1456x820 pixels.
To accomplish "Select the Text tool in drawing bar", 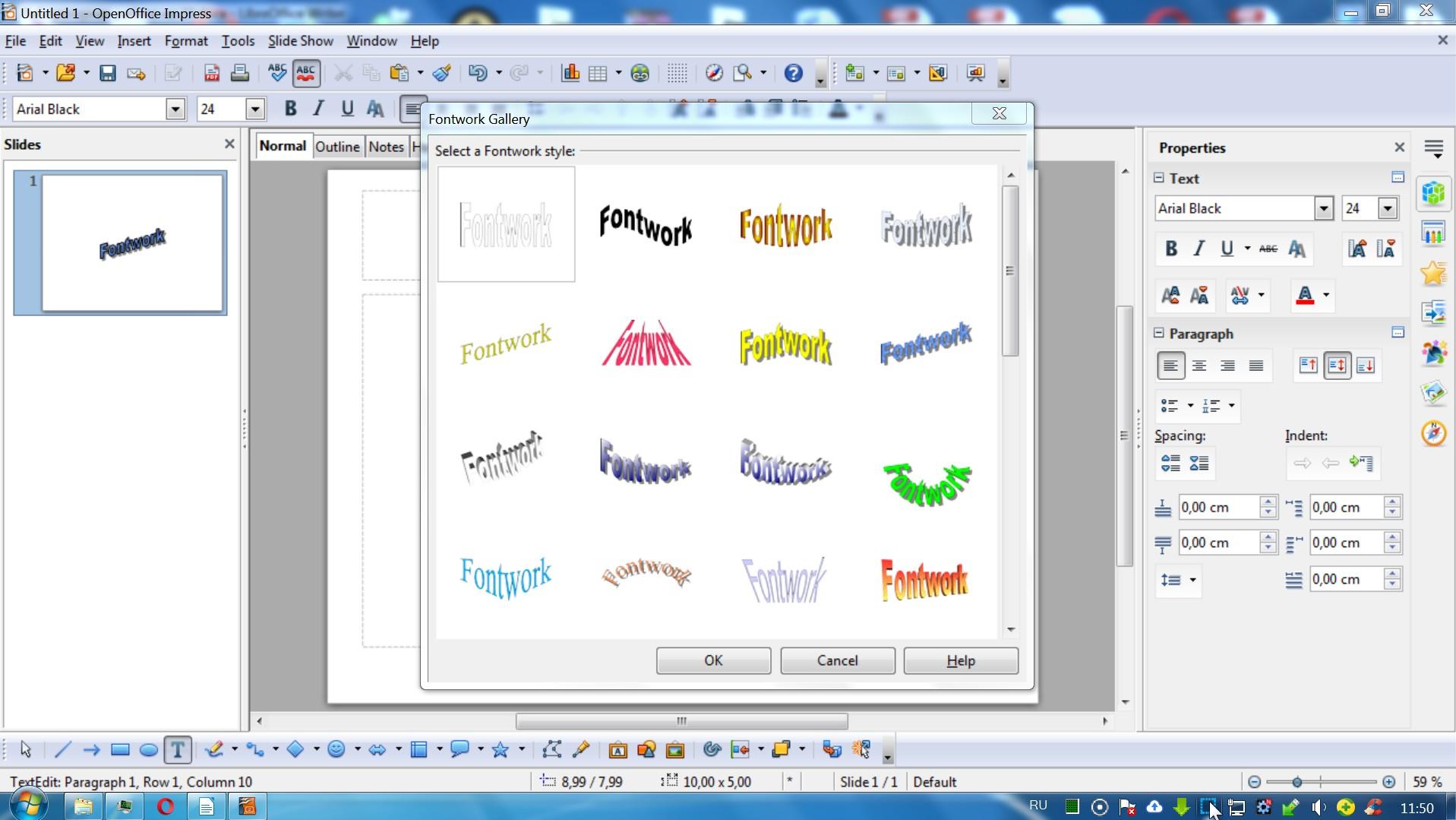I will [x=178, y=750].
